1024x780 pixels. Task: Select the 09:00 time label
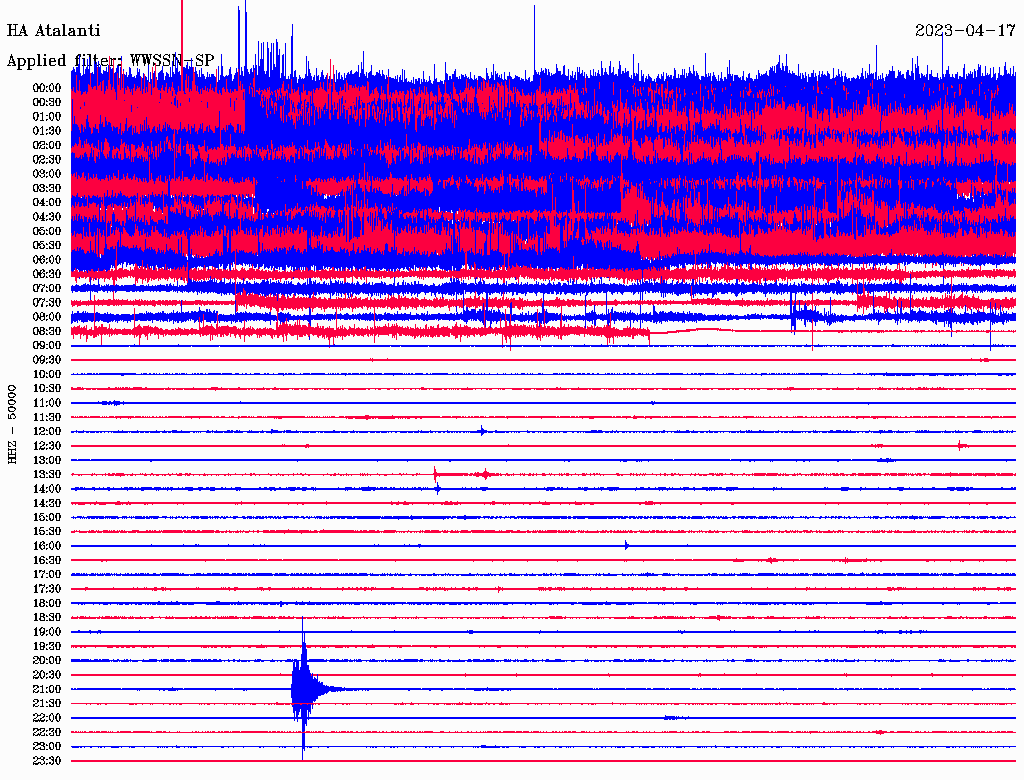click(47, 346)
